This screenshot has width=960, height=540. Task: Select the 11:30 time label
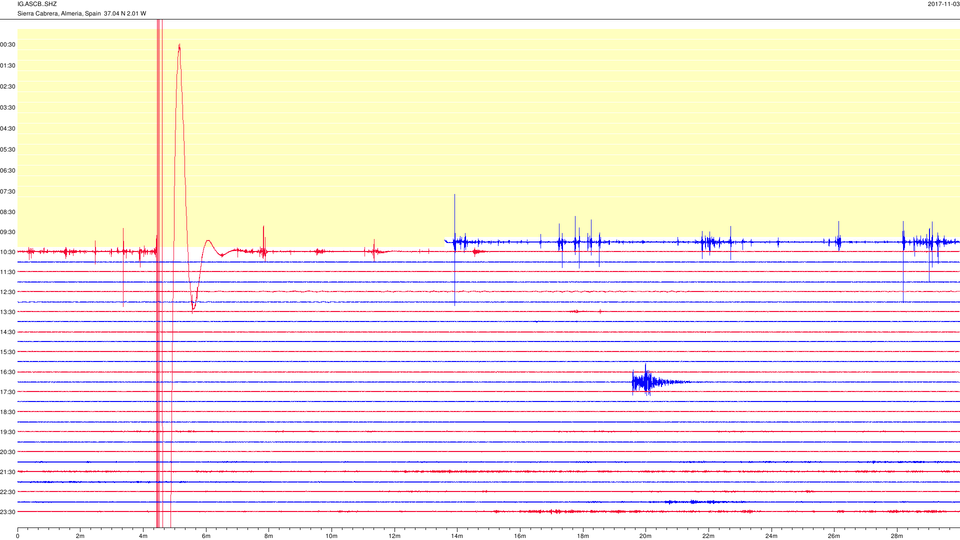[x=8, y=272]
